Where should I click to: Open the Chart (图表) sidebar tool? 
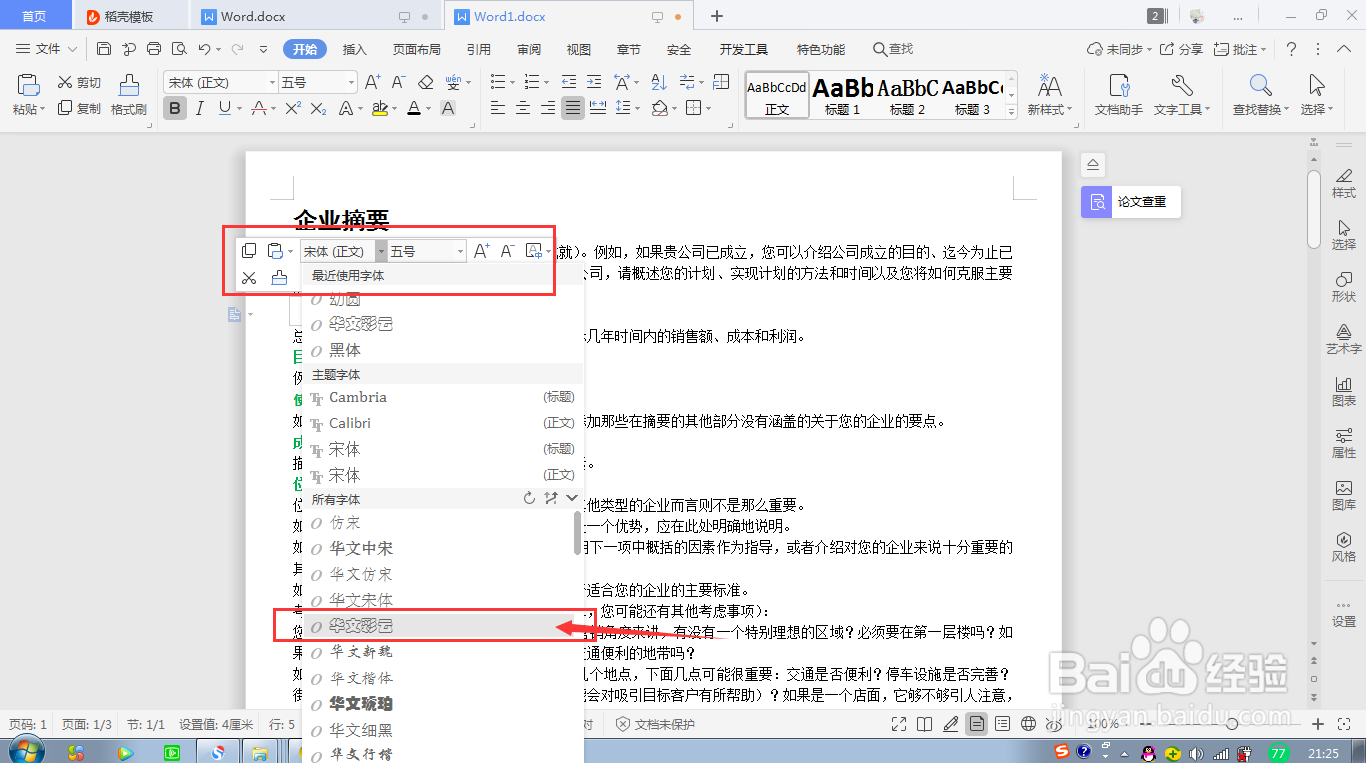coord(1343,390)
